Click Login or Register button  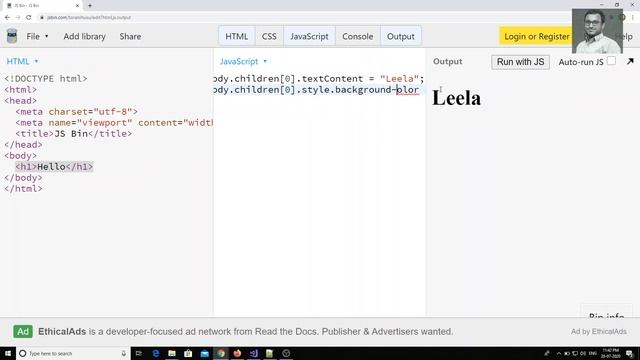[536, 36]
